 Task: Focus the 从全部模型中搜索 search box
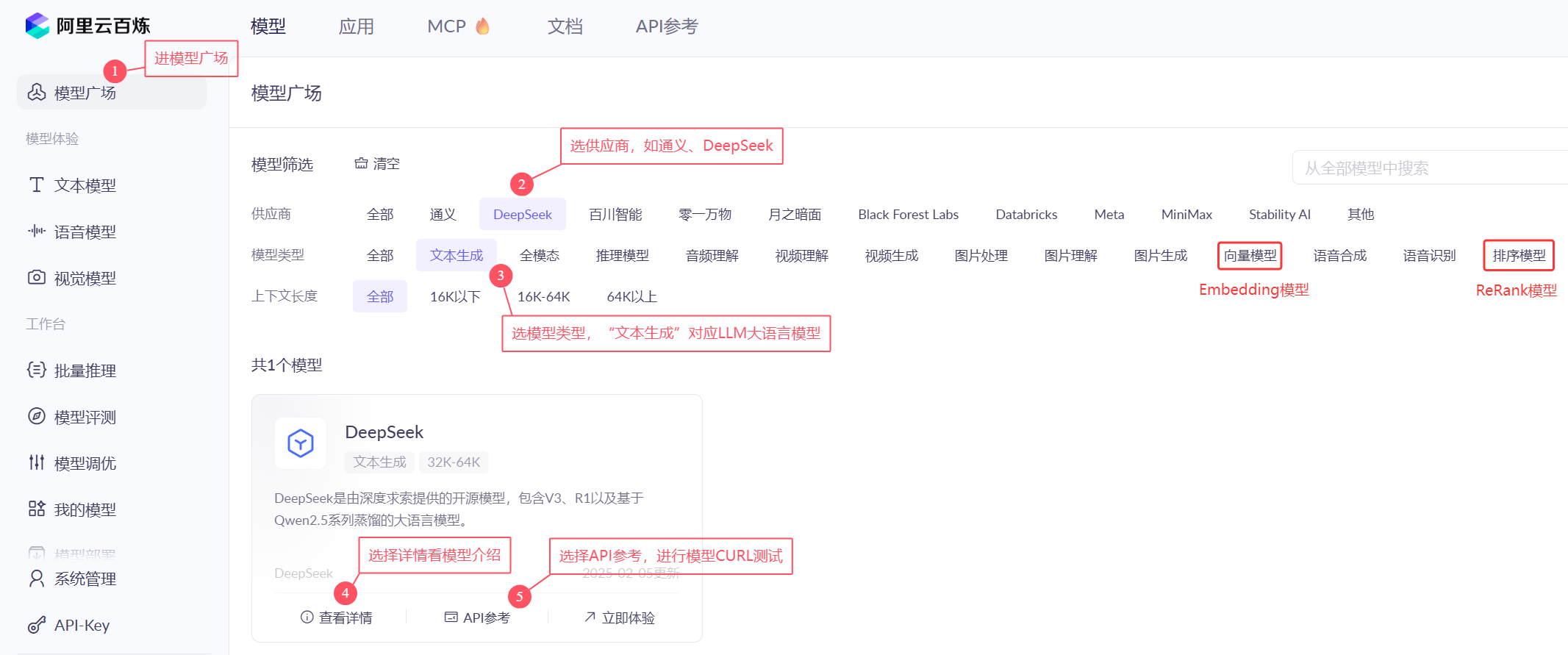click(1430, 168)
